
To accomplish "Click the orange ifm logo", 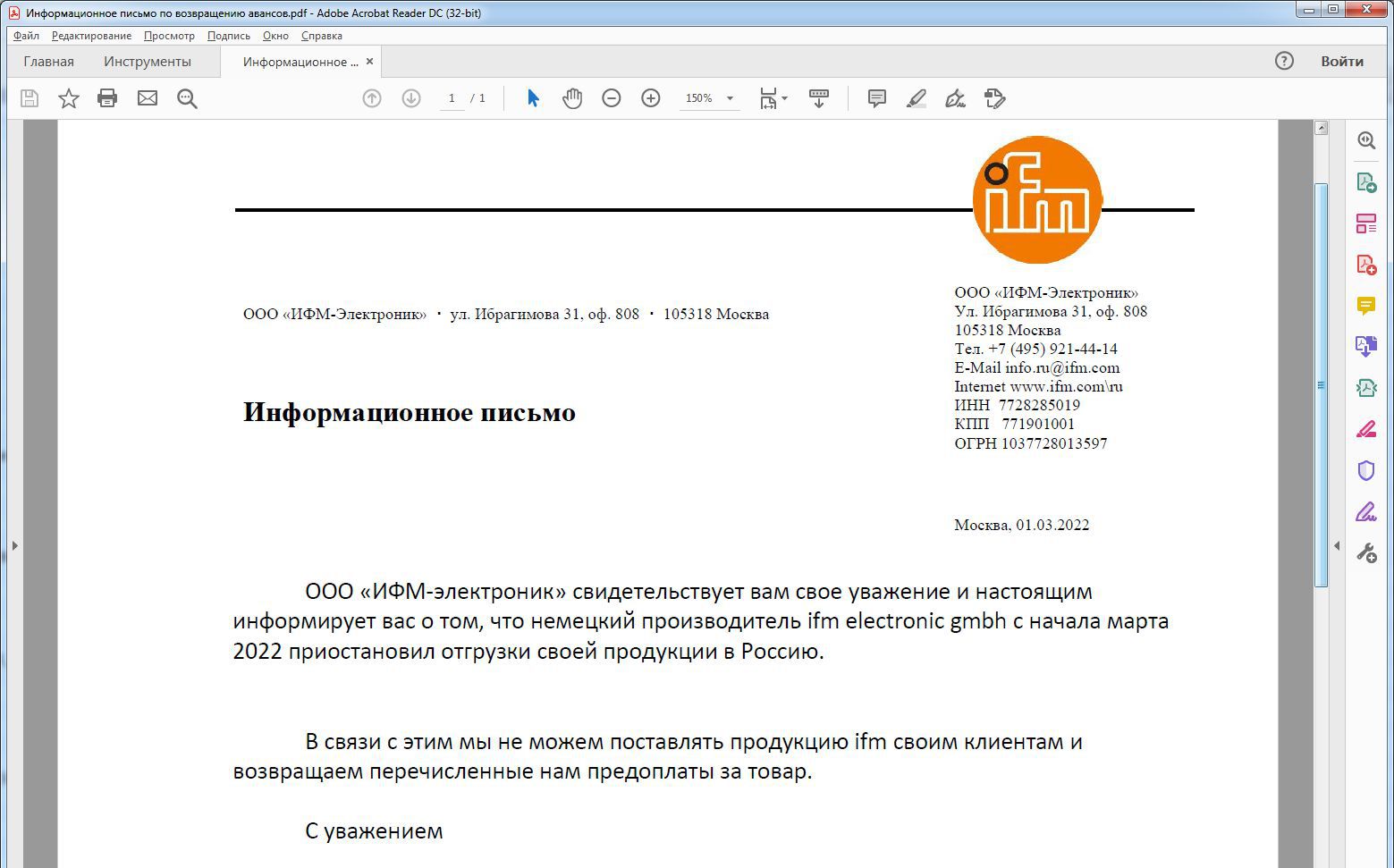I will (1037, 199).
